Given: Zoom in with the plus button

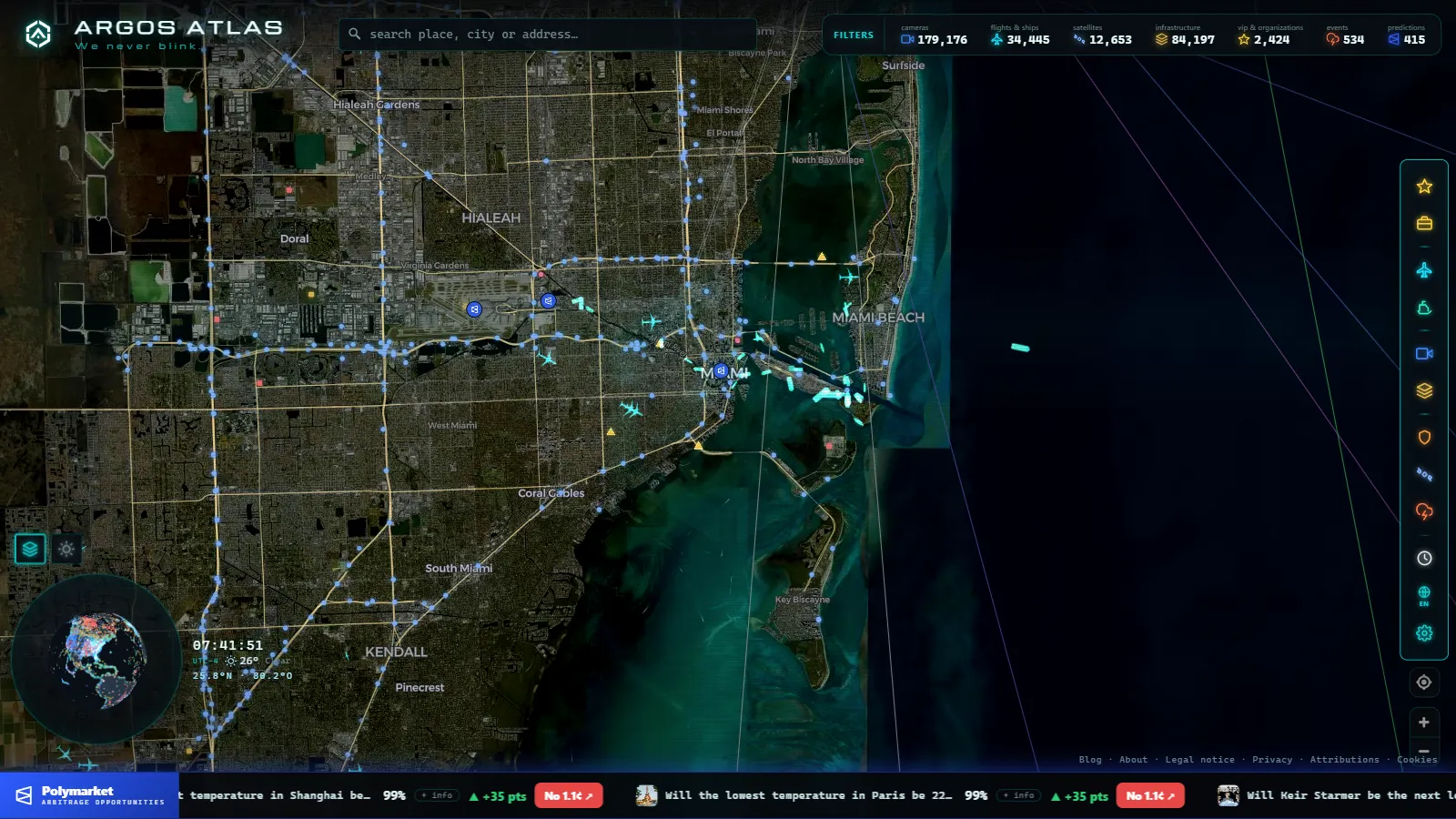Looking at the screenshot, I should tap(1424, 723).
